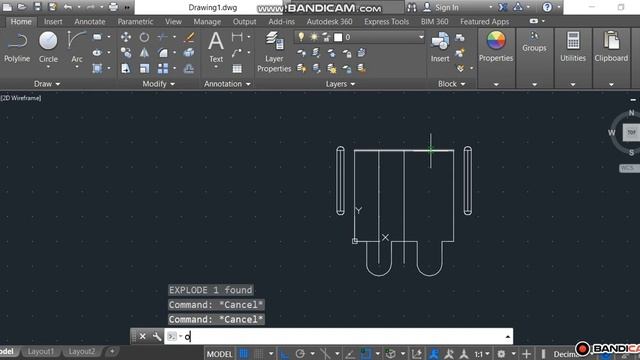Image resolution: width=640 pixels, height=360 pixels.
Task: Expand the Layers panel
Action: point(340,84)
